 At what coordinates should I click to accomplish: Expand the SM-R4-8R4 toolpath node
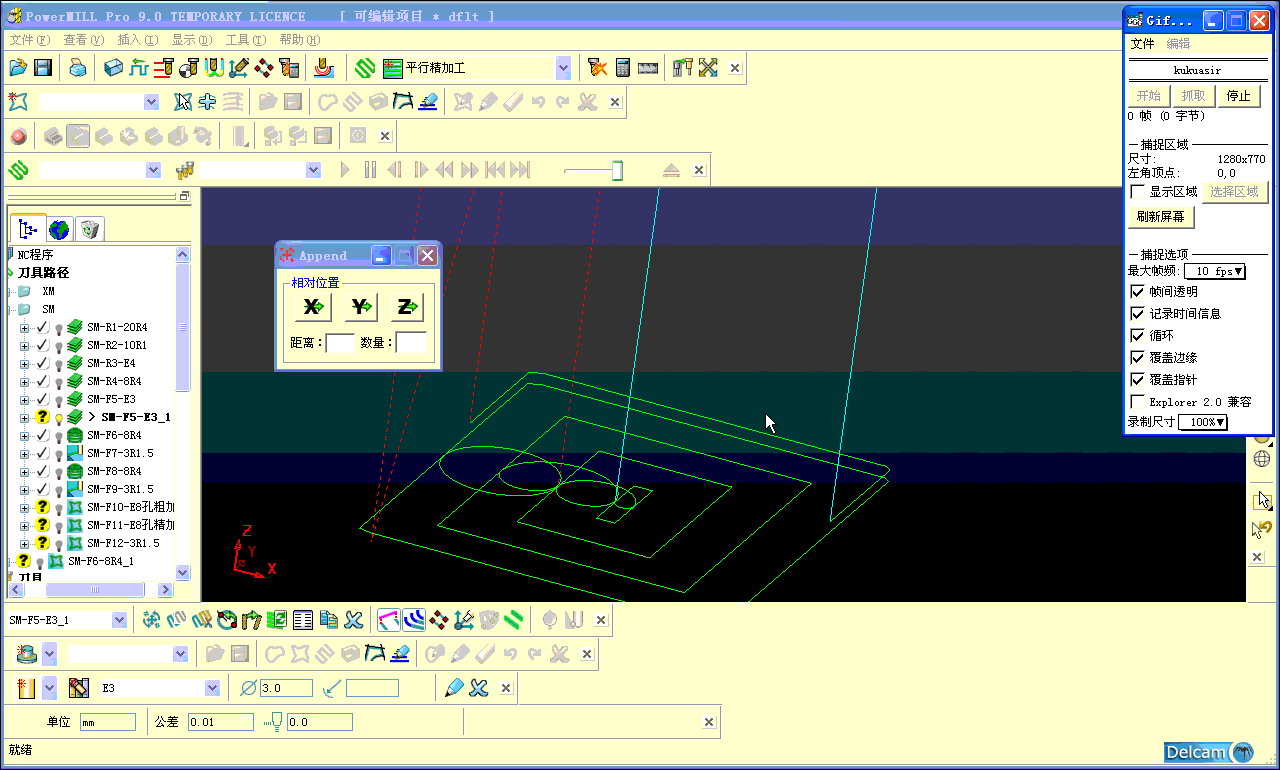24,381
